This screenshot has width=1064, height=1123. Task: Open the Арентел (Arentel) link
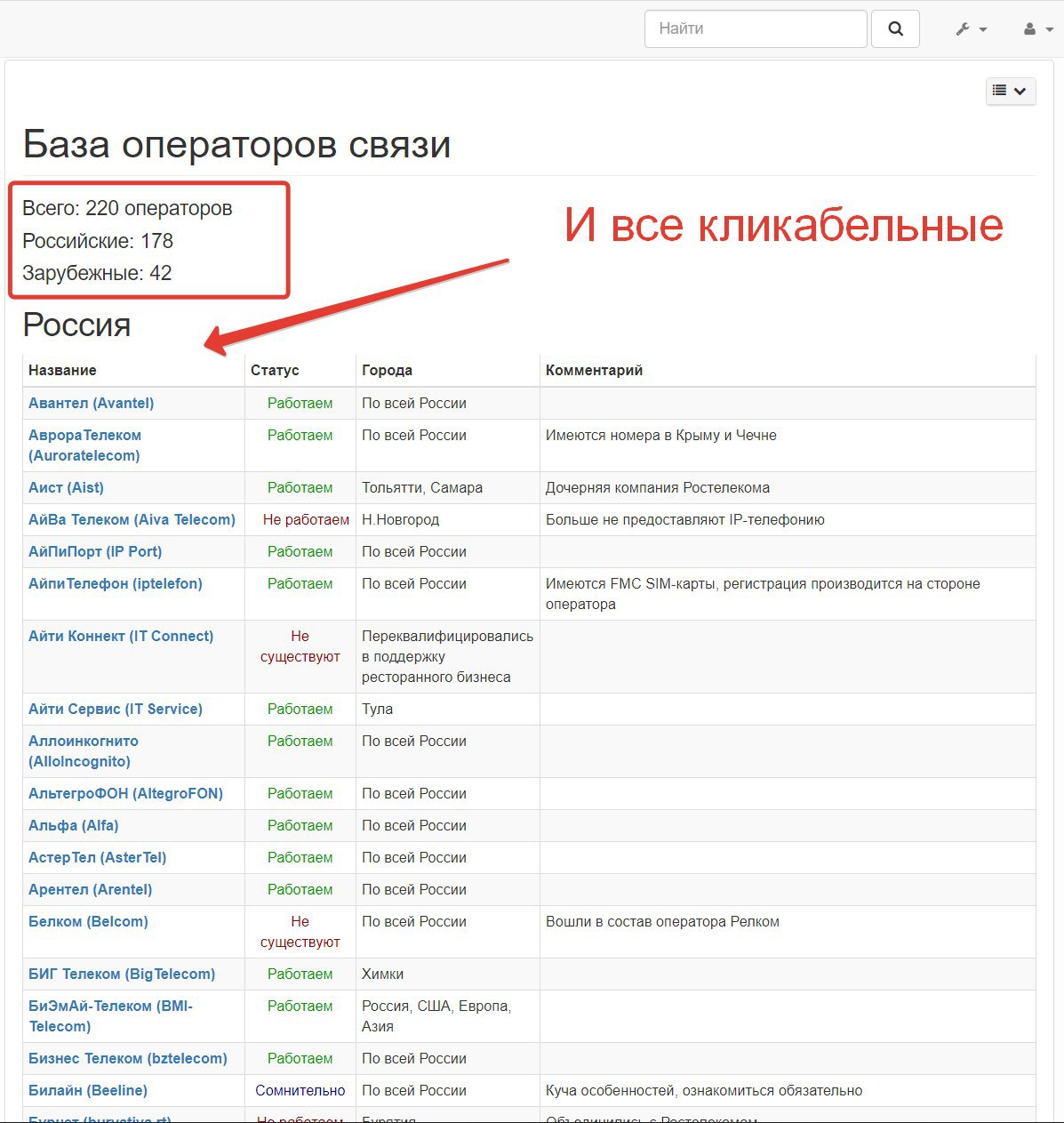(90, 889)
